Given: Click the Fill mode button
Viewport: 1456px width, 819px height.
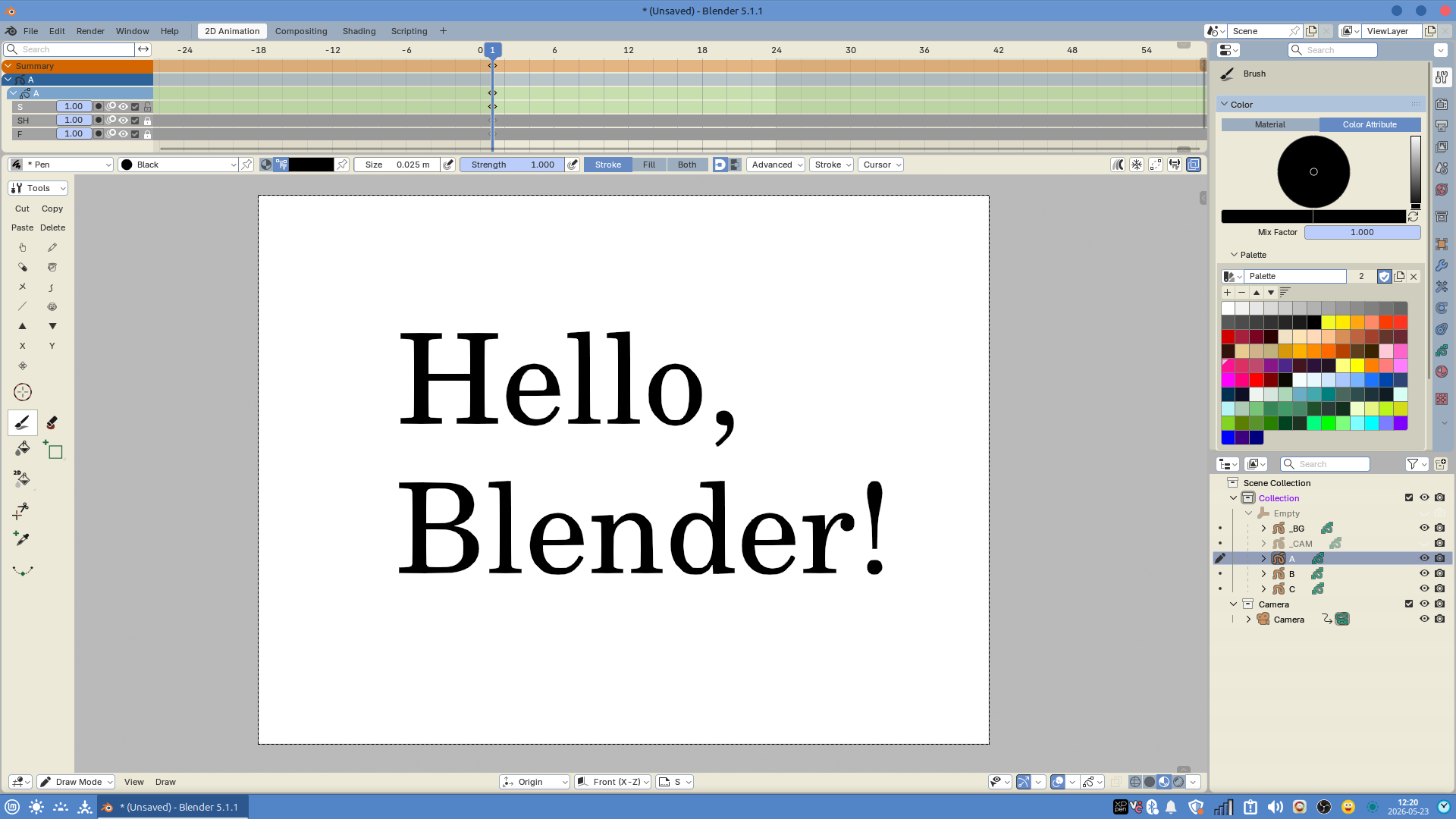Looking at the screenshot, I should (649, 165).
